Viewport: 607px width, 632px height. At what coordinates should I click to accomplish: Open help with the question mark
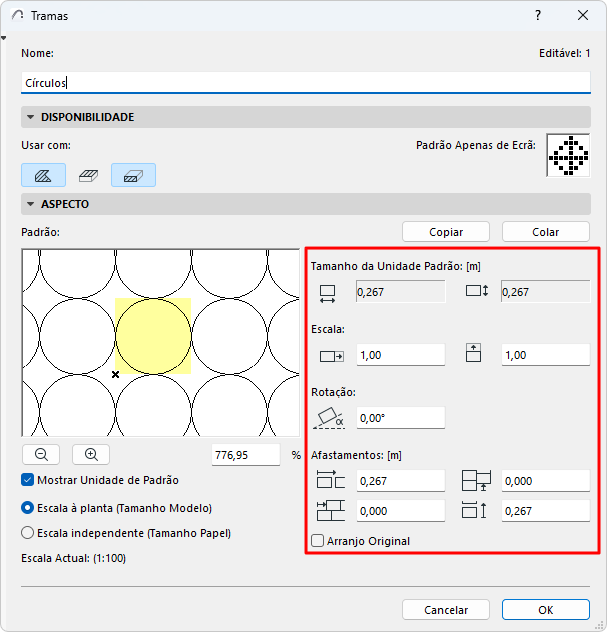click(x=538, y=15)
